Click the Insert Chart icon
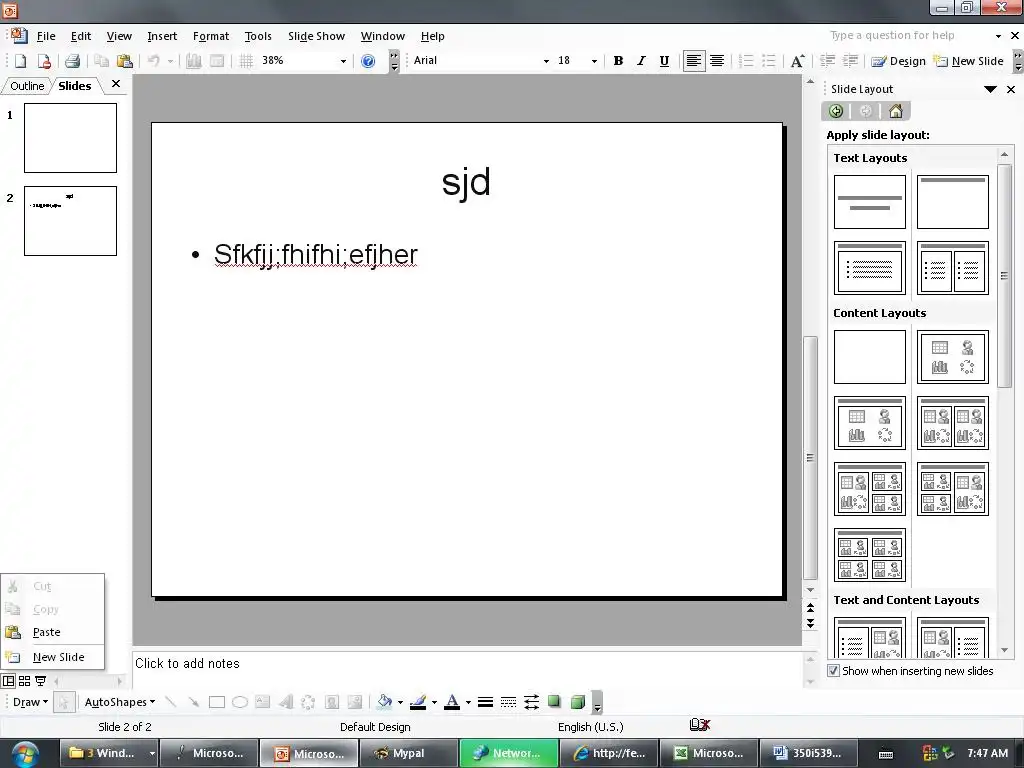Viewport: 1024px width, 768px height. 194,61
